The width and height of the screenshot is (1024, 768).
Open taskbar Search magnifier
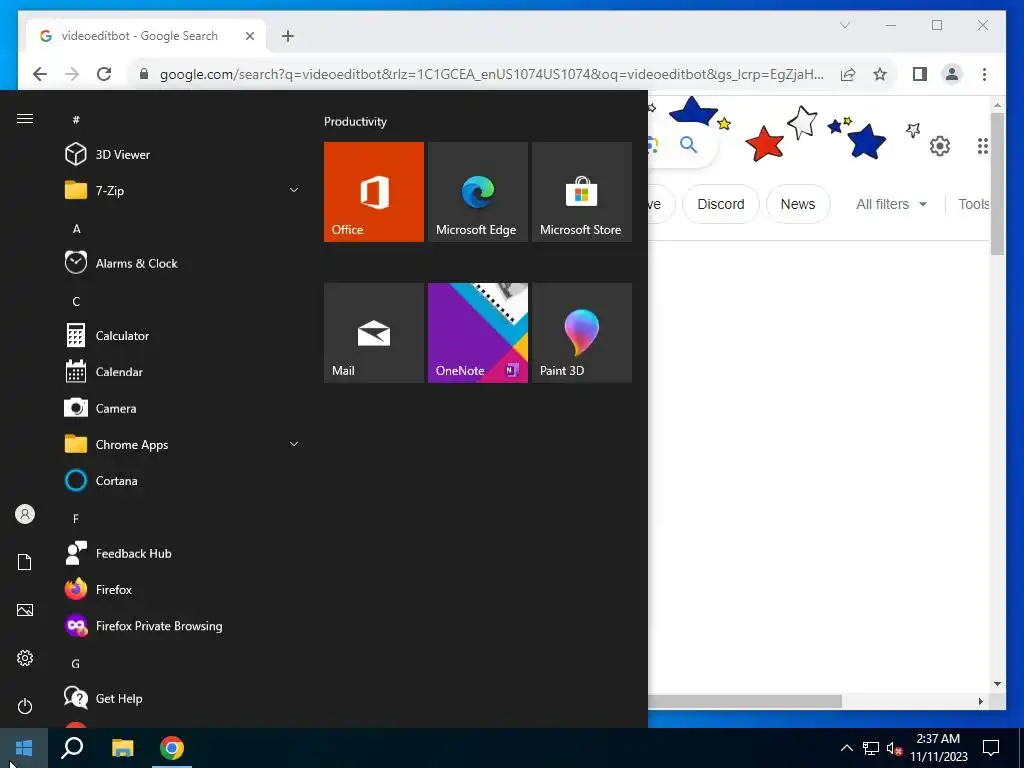click(72, 748)
